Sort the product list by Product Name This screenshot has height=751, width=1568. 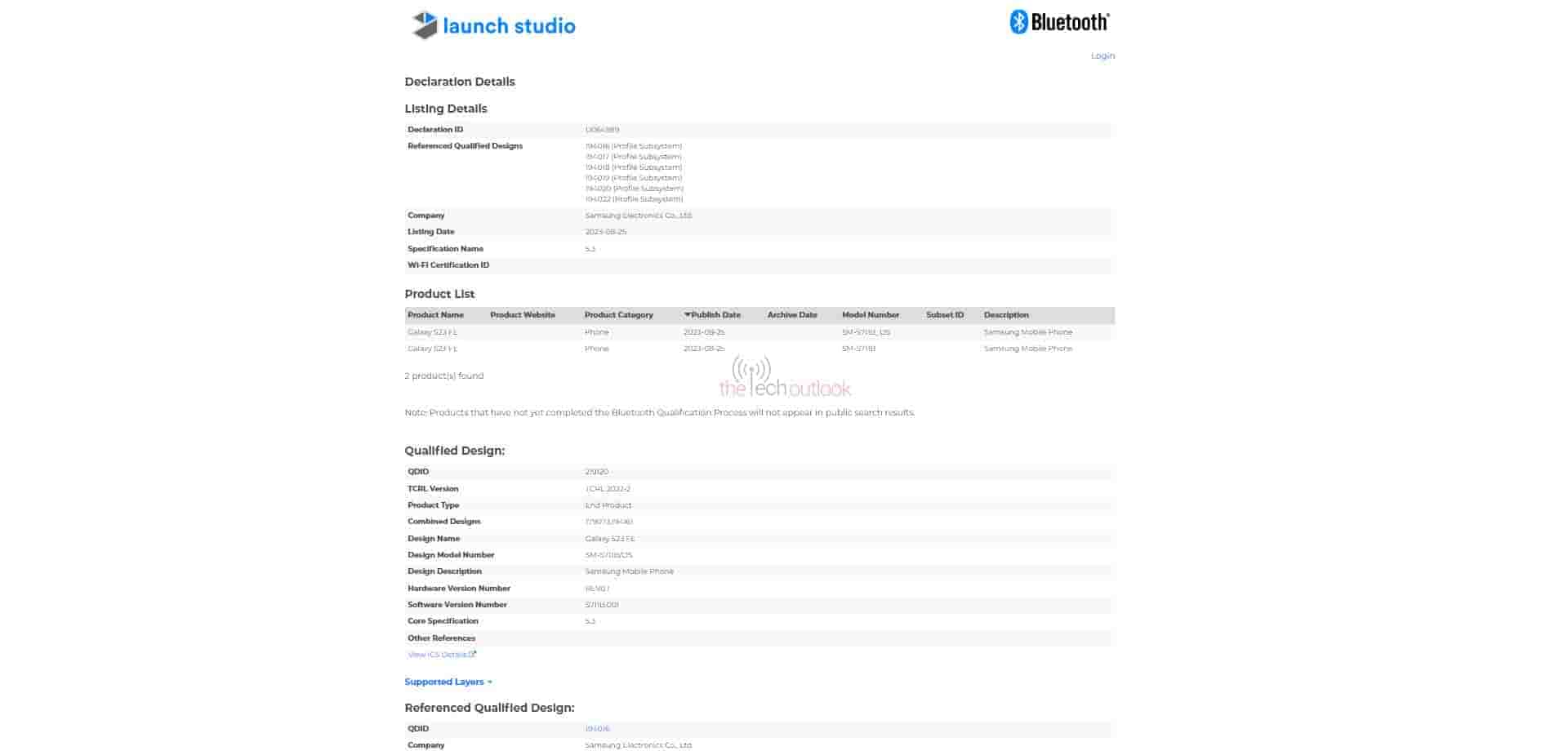pos(435,315)
